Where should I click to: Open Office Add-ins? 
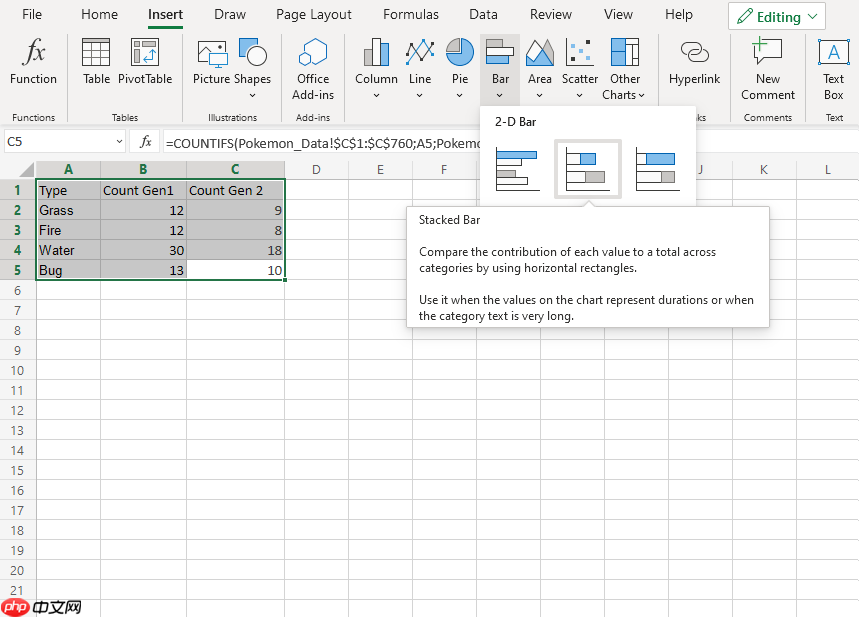tap(313, 69)
